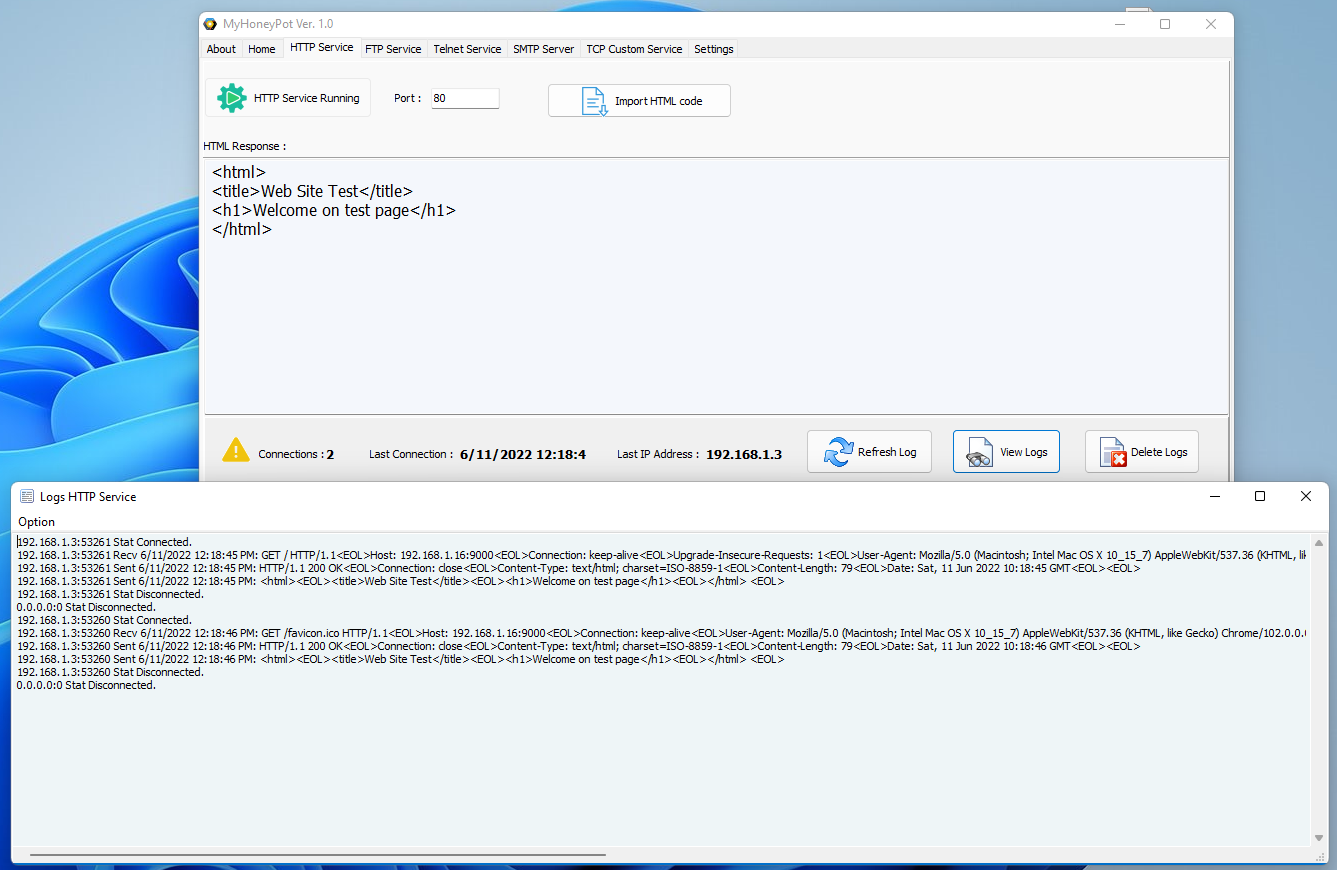Click the HTTP Service Running gear icon

click(x=231, y=98)
